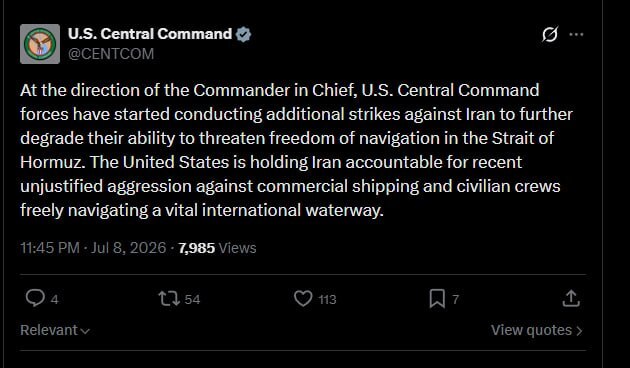The height and width of the screenshot is (368, 630).
Task: Click the post text about Iran strikes
Action: (296, 150)
